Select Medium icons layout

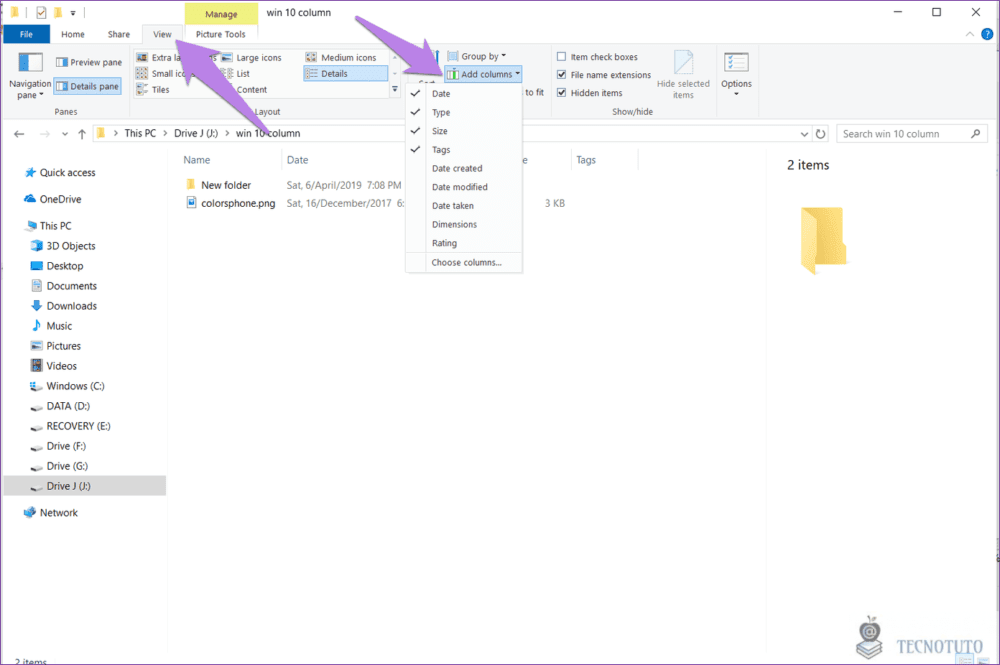(x=341, y=57)
